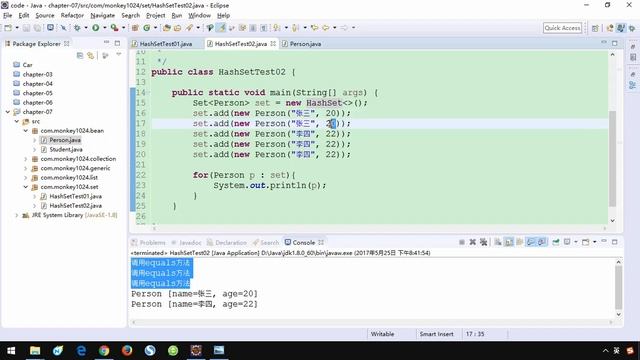Close the HashSetTest02.java editor tab
Image resolution: width=640 pixels, height=360 pixels.
(x=273, y=43)
